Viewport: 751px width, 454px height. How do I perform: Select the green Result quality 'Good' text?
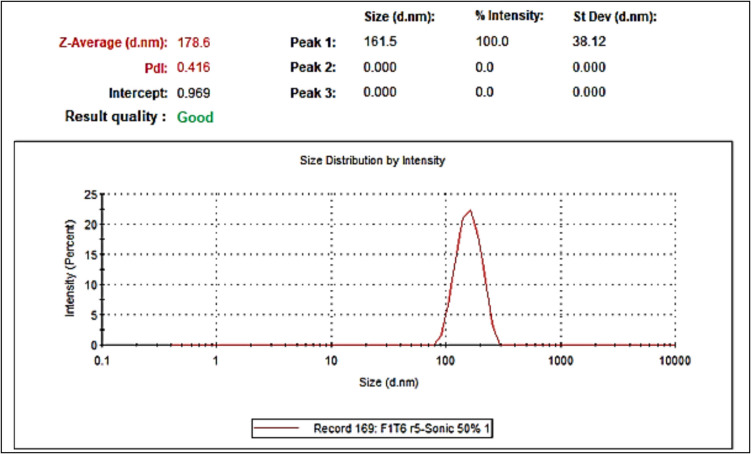pyautogui.click(x=195, y=117)
